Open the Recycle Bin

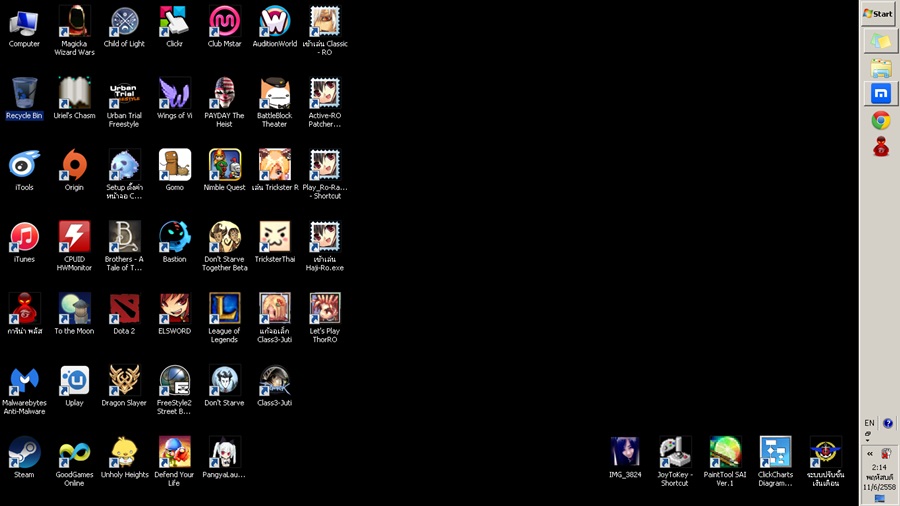[x=24, y=98]
